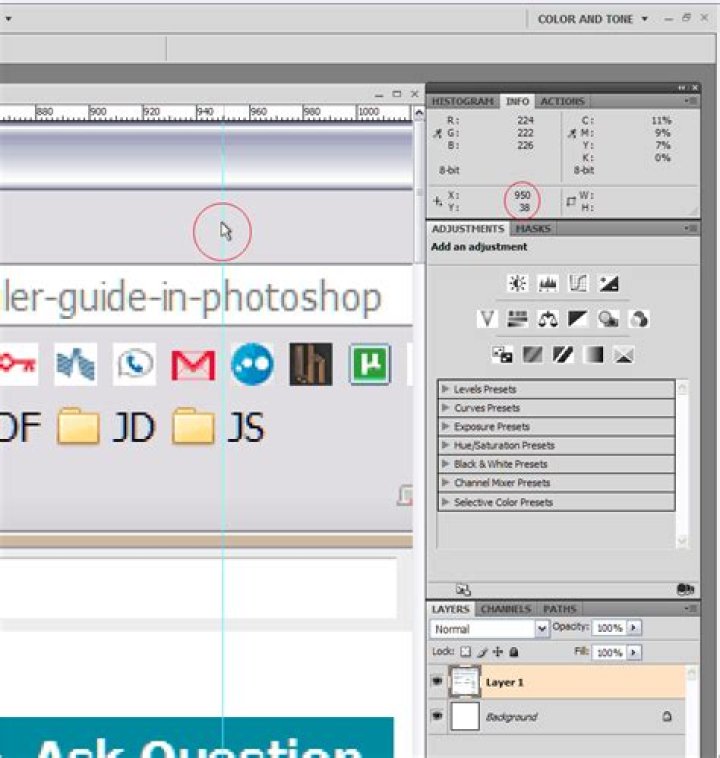Viewport: 720px width, 758px height.
Task: Open the Opacity slider arrow
Action: point(633,628)
